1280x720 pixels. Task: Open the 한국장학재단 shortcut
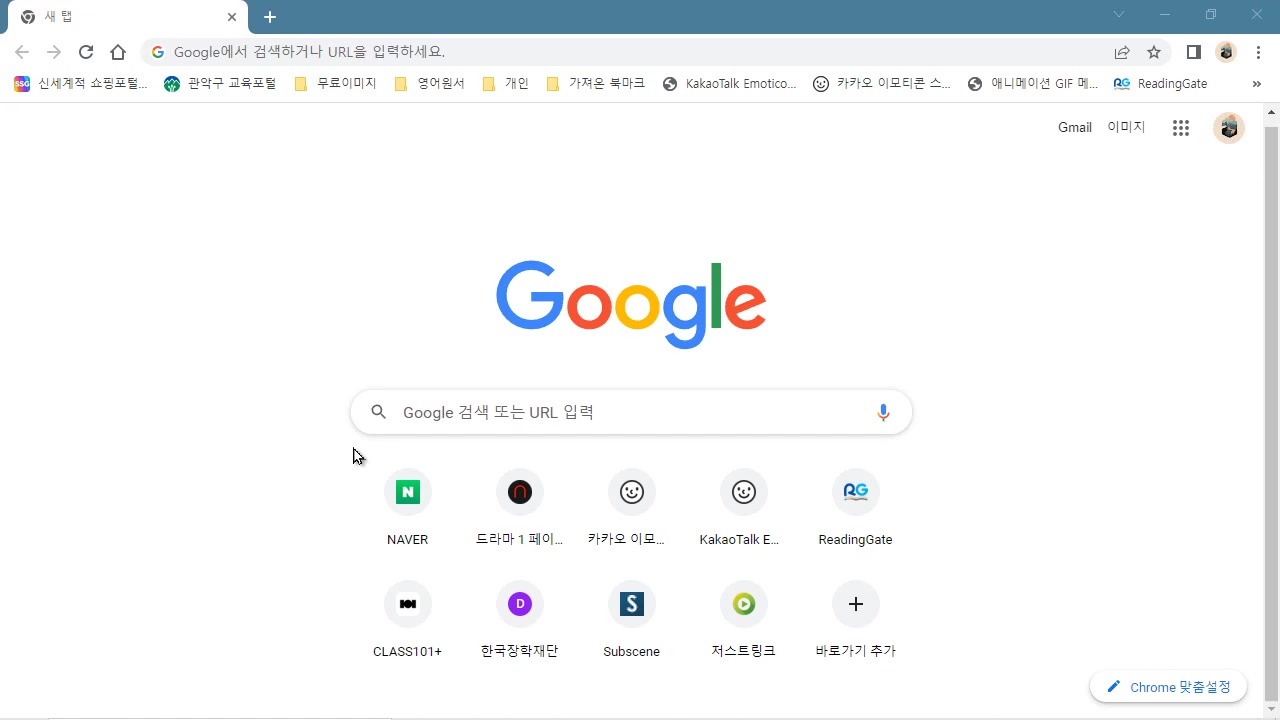519,603
